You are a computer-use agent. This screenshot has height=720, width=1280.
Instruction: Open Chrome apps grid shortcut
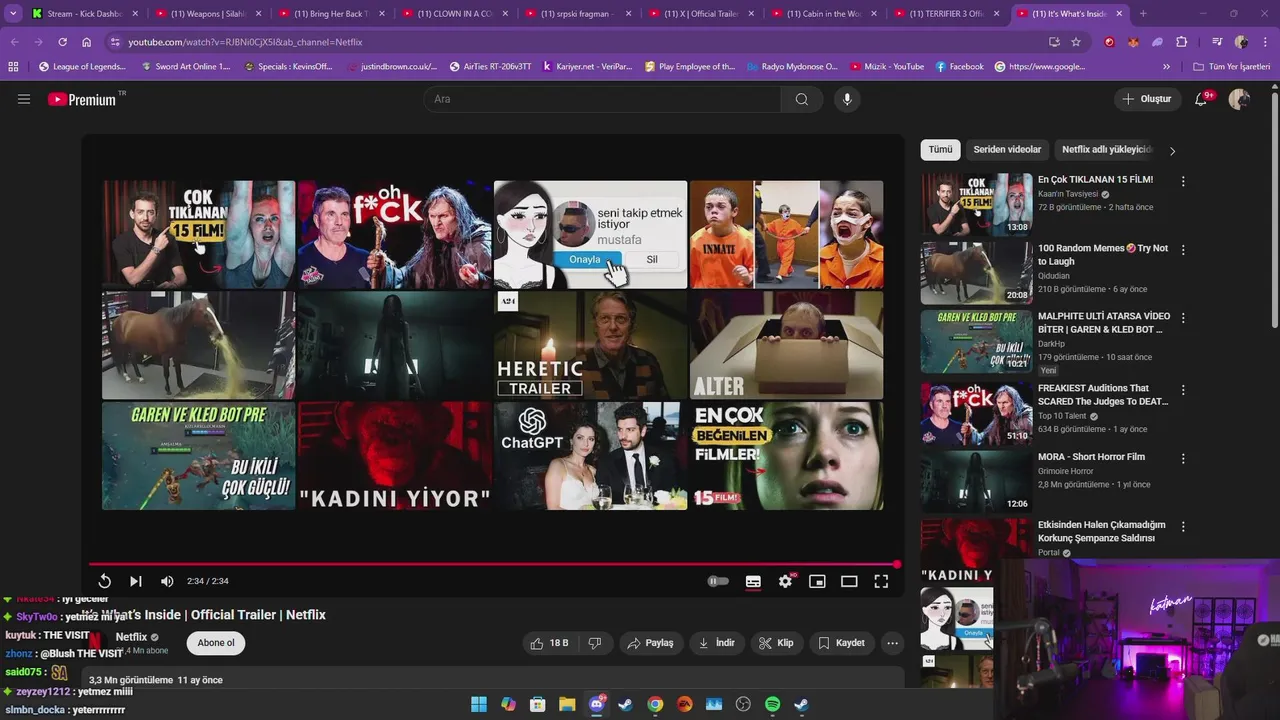[x=13, y=66]
